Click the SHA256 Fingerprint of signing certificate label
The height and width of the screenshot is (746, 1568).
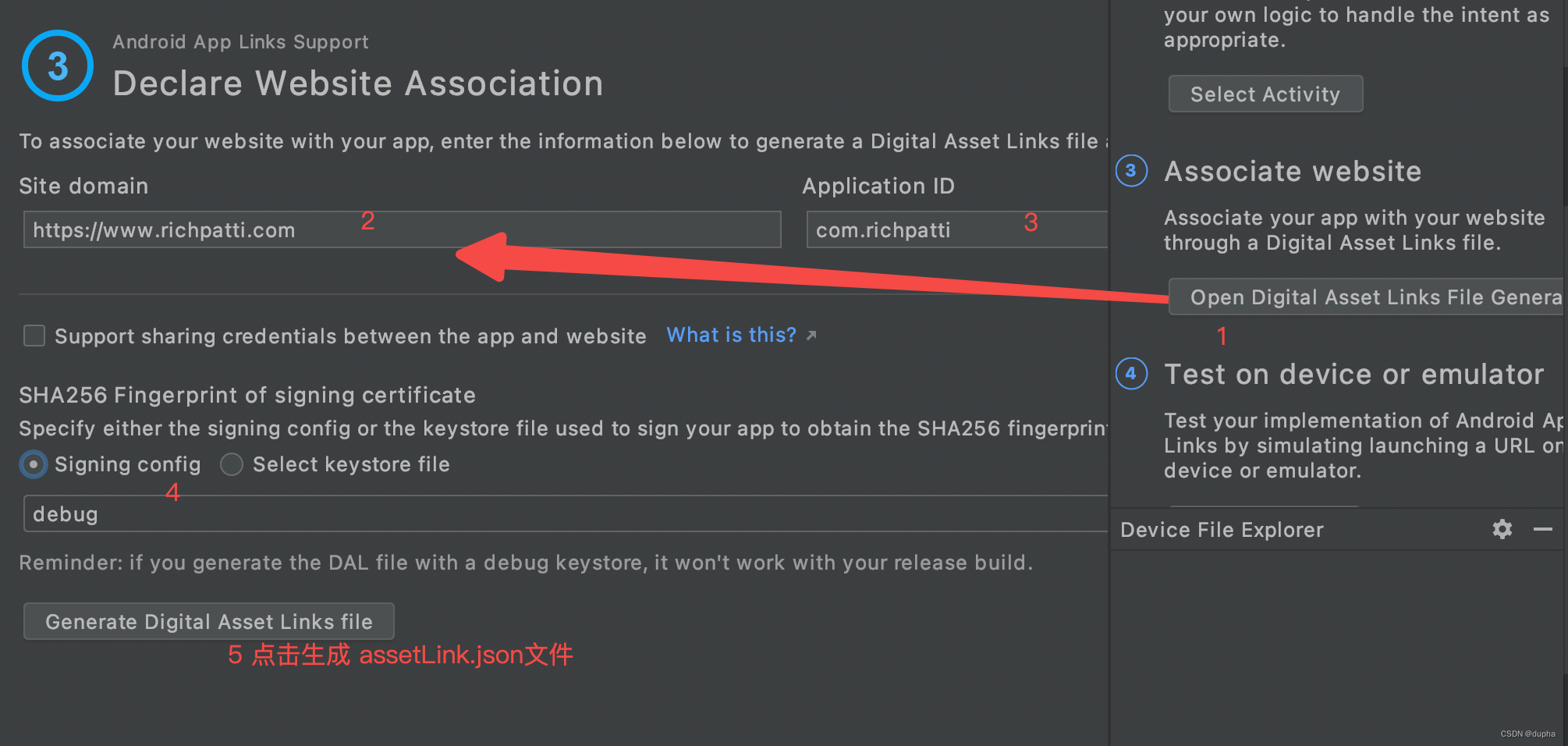[x=247, y=396]
